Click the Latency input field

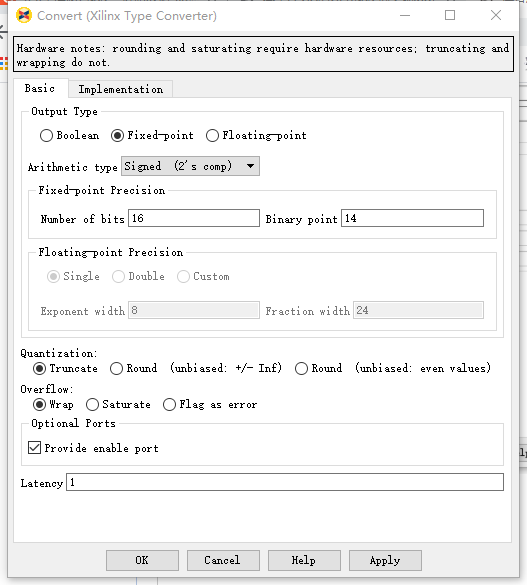point(285,482)
